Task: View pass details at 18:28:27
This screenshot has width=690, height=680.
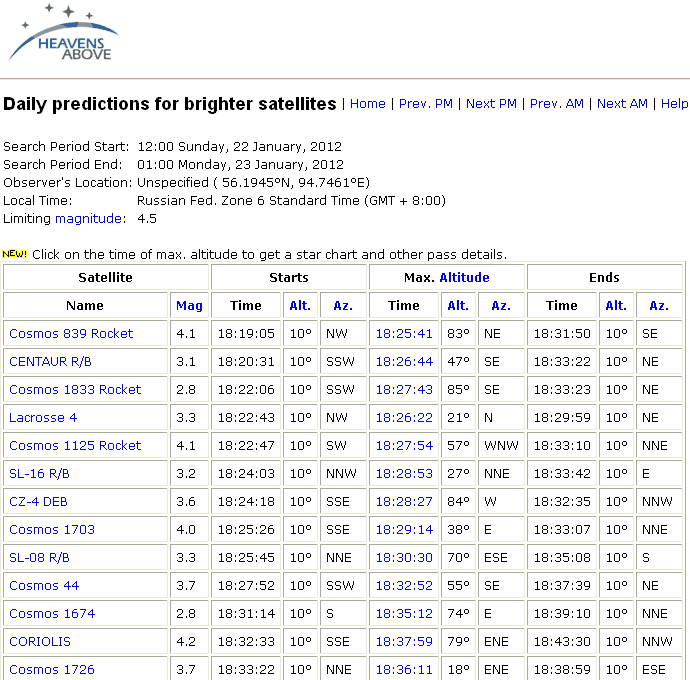Action: pyautogui.click(x=404, y=502)
